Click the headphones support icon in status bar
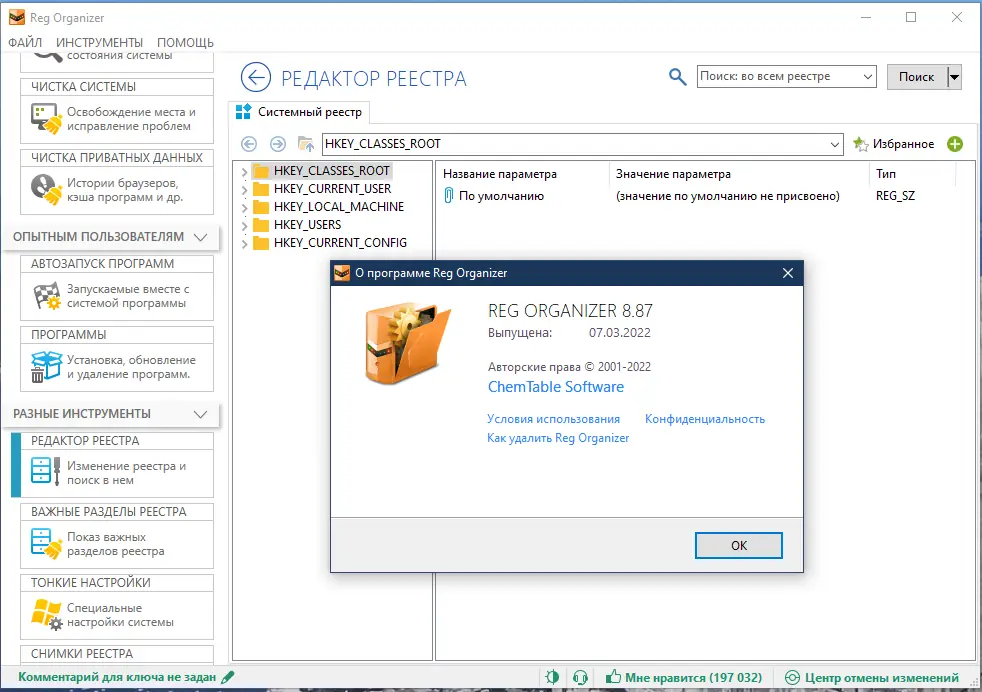The image size is (982, 692). tap(581, 676)
